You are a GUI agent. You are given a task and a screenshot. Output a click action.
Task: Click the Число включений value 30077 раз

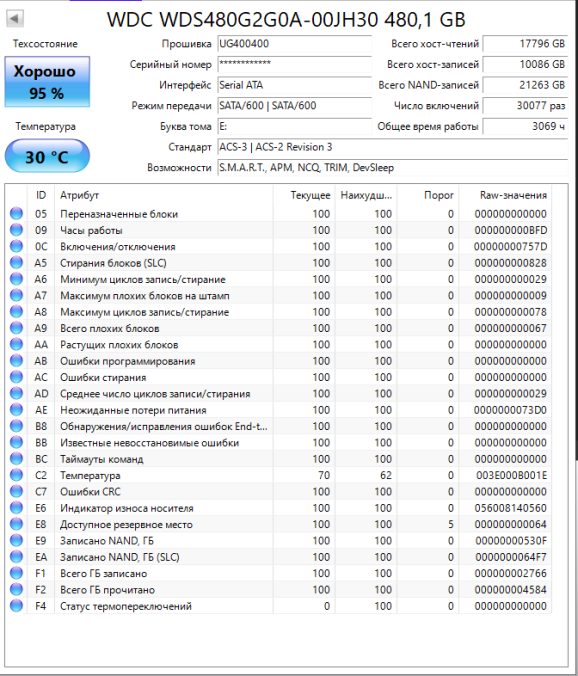(x=525, y=106)
